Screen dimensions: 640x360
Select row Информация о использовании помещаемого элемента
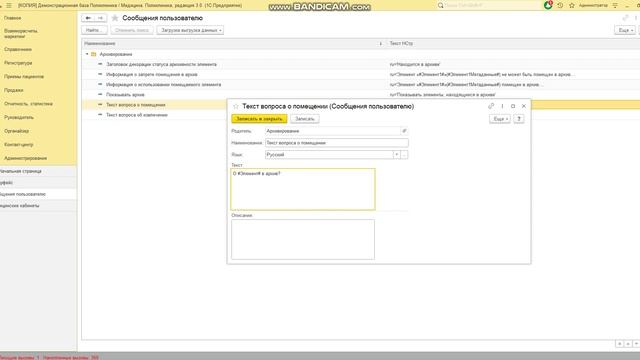361,84
